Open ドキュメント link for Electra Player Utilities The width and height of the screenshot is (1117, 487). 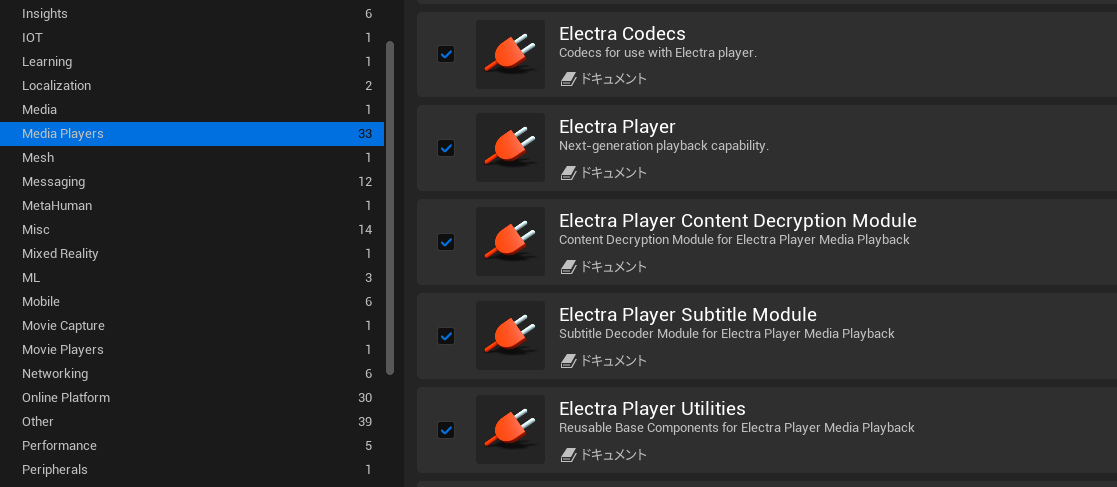point(613,455)
